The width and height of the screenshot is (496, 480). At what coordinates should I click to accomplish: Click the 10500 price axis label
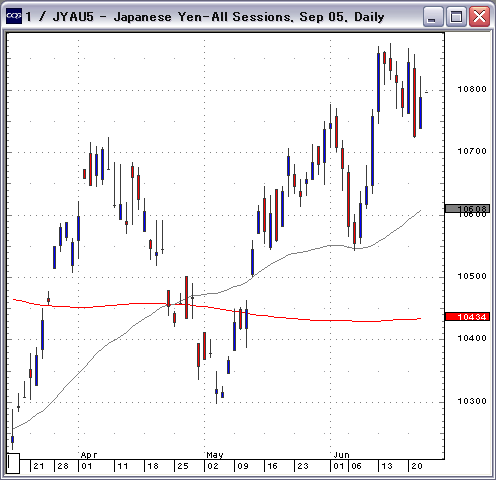(472, 276)
